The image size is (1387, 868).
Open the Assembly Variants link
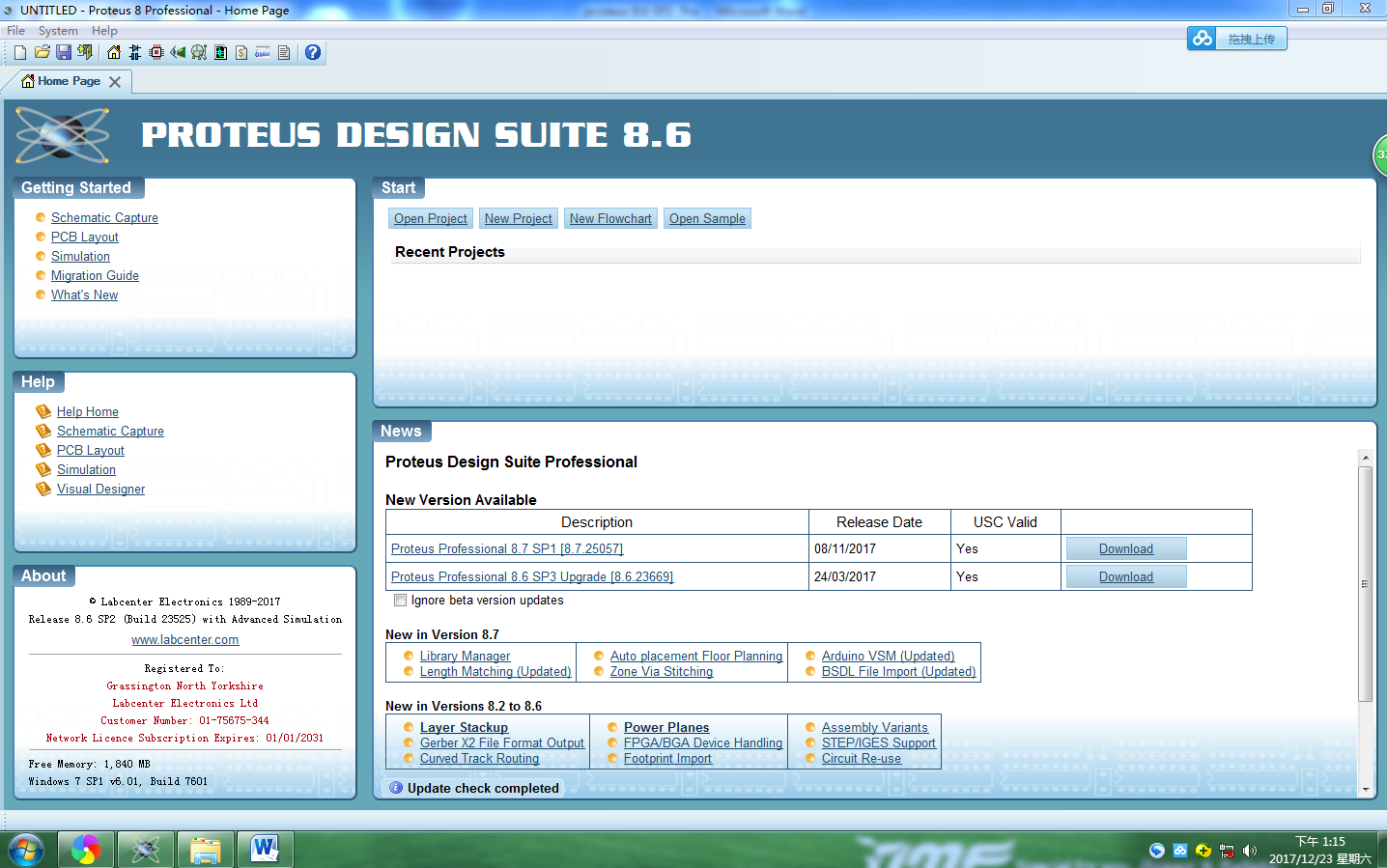click(874, 728)
